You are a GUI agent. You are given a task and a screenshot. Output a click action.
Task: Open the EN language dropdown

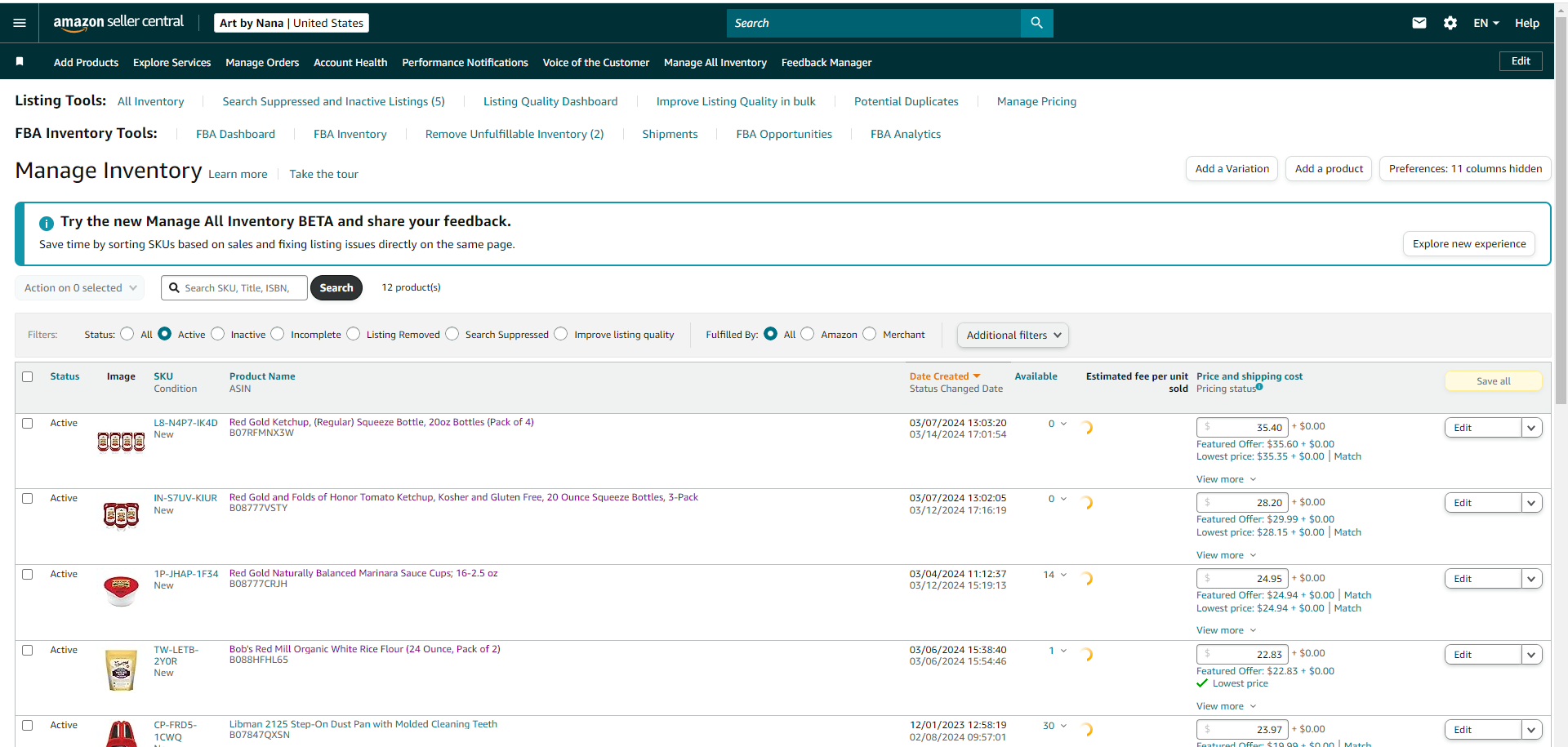click(x=1486, y=23)
